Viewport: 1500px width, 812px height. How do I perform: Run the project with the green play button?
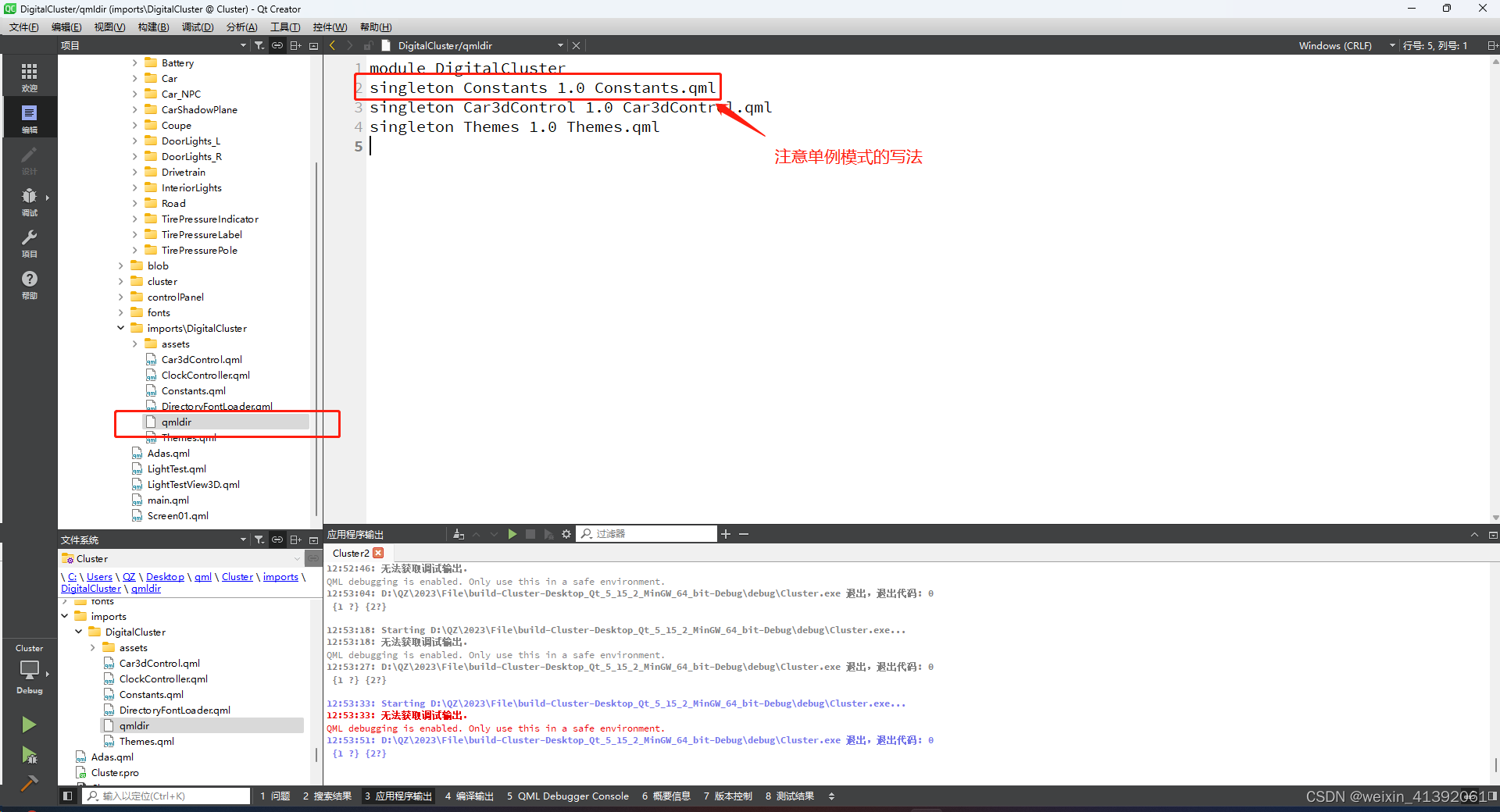29,725
